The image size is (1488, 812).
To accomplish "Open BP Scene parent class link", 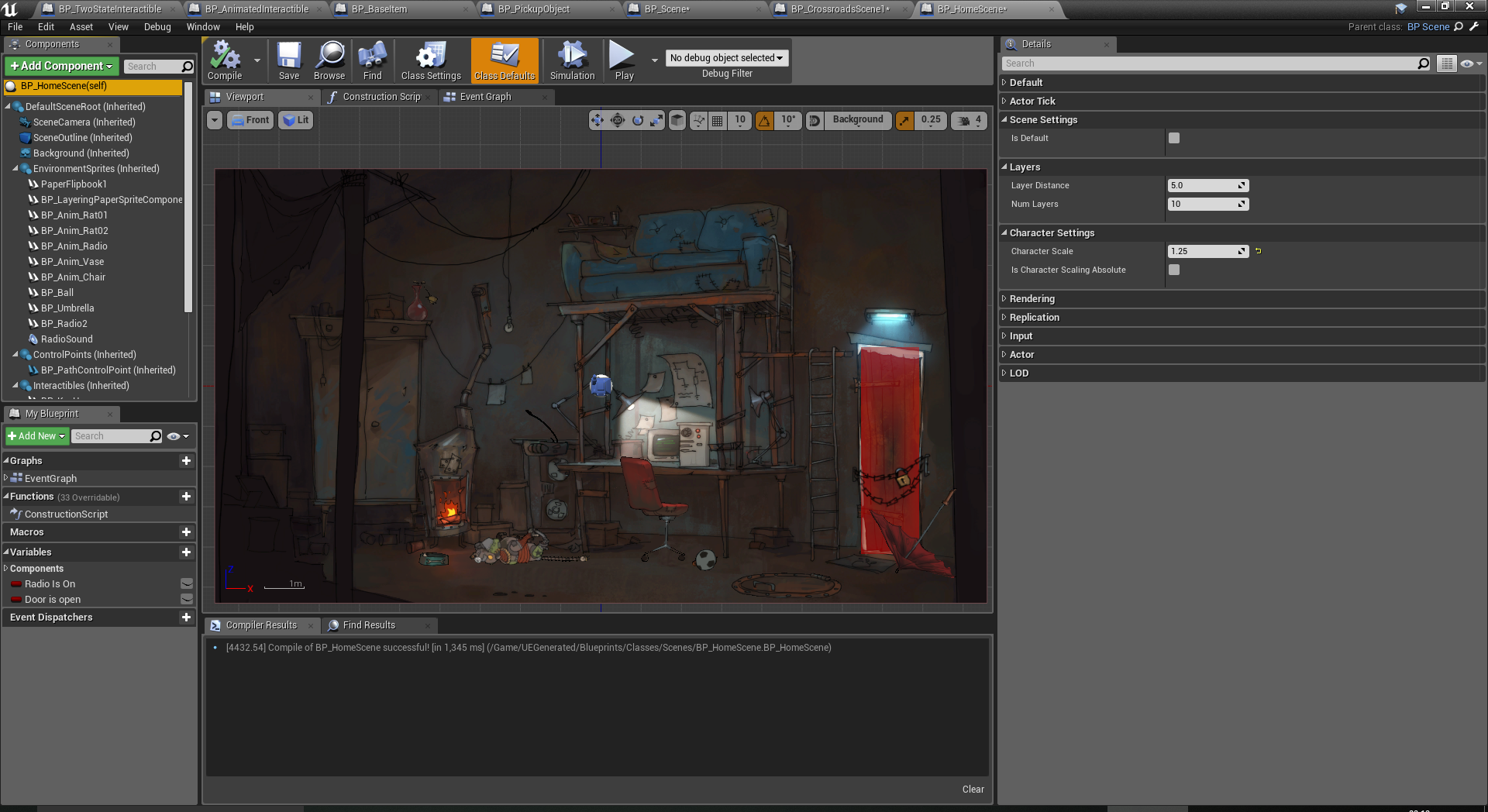I will click(1428, 26).
